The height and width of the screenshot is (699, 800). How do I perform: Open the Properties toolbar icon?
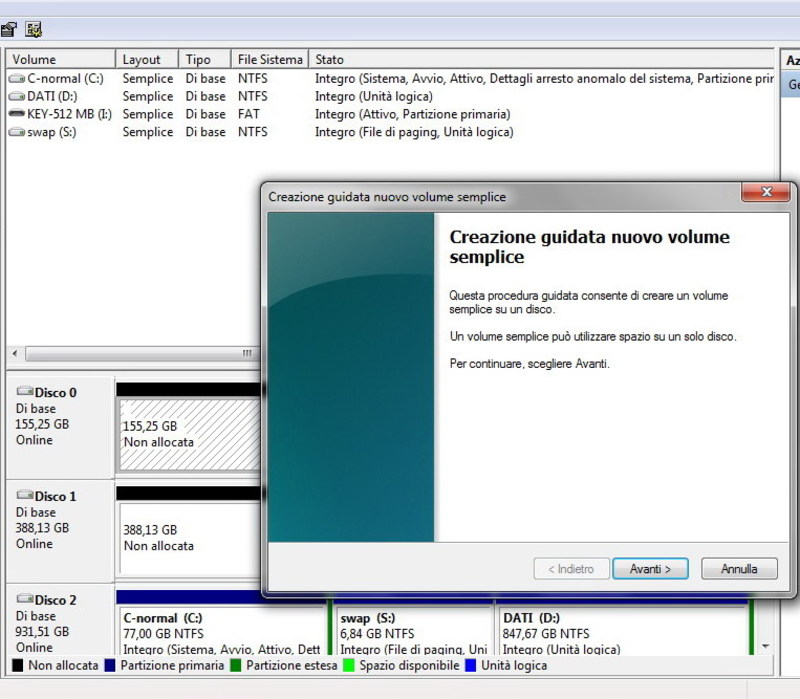pos(8,30)
